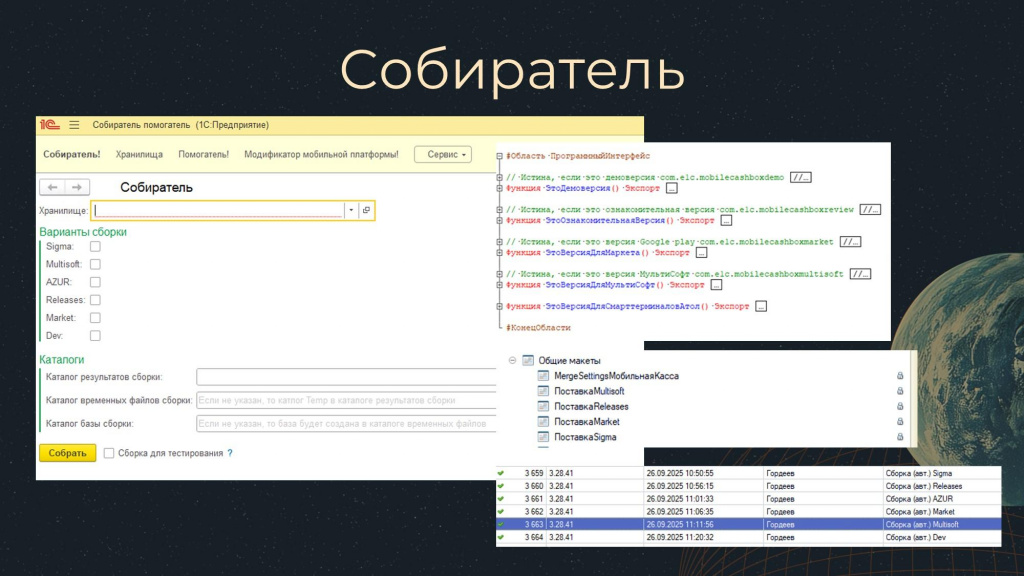The image size is (1024, 576).
Task: Select the row with Сборка (авт.) Dev
Action: pos(748,537)
